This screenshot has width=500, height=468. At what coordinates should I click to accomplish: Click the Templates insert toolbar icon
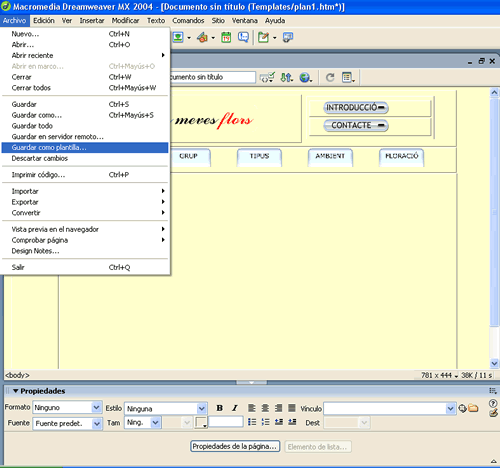(x=264, y=37)
